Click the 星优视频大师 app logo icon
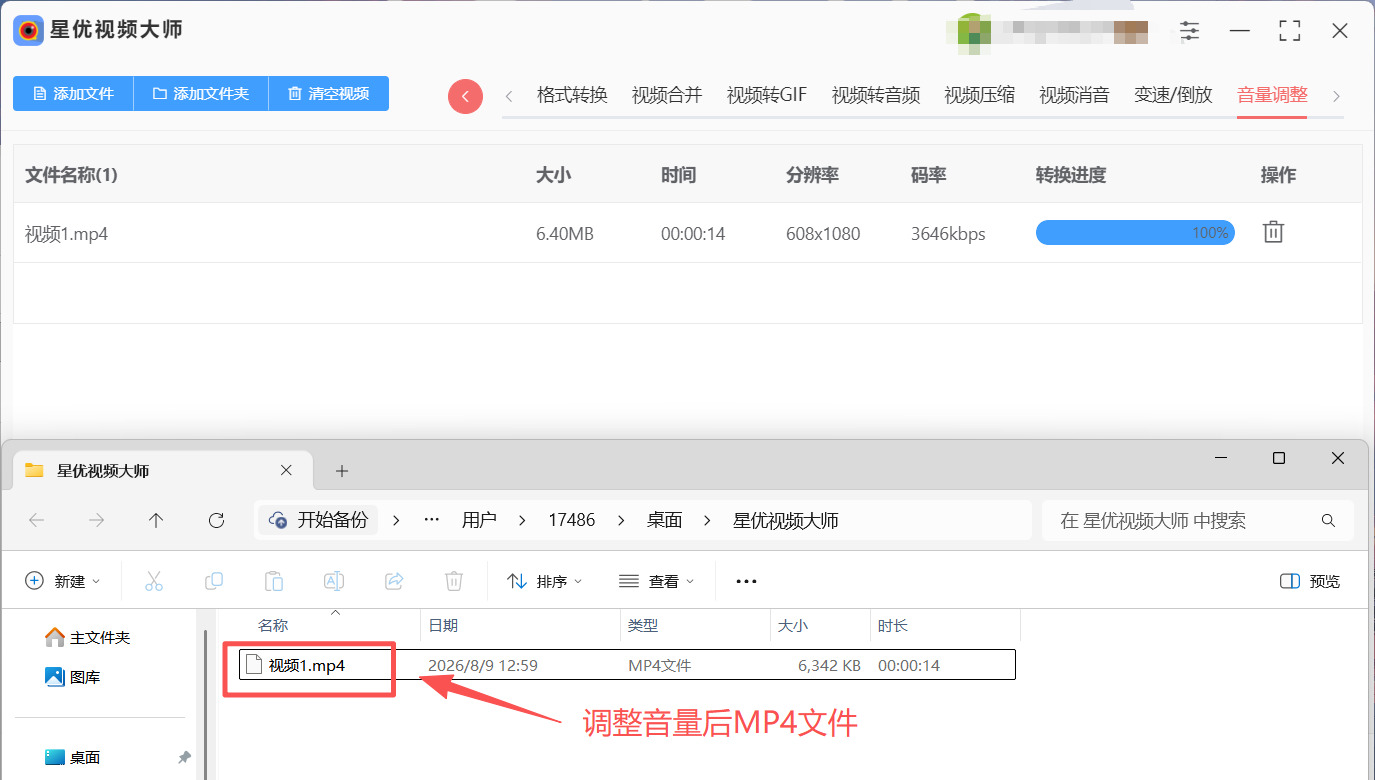 point(28,30)
